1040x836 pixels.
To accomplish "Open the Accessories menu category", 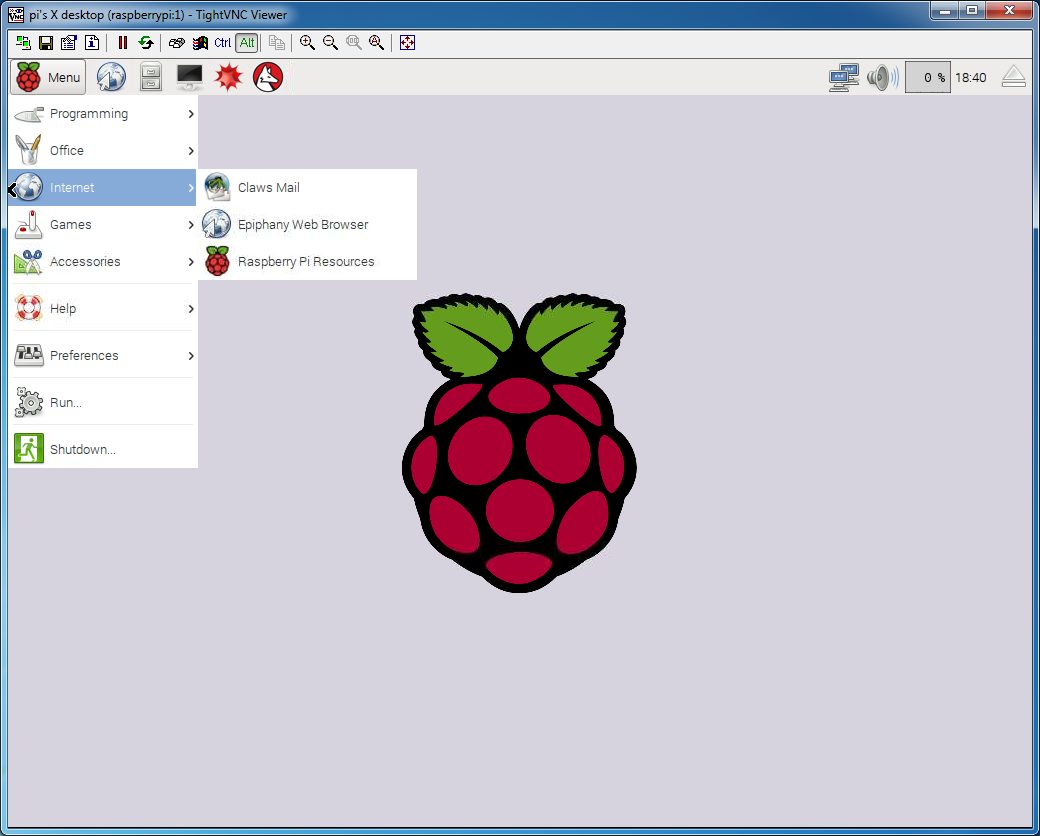I will [103, 261].
